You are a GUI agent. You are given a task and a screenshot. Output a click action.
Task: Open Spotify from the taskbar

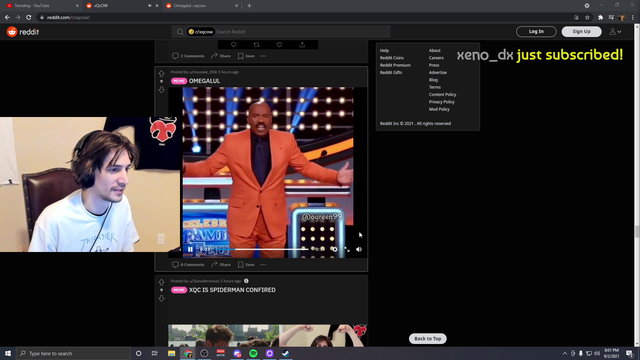tap(253, 353)
